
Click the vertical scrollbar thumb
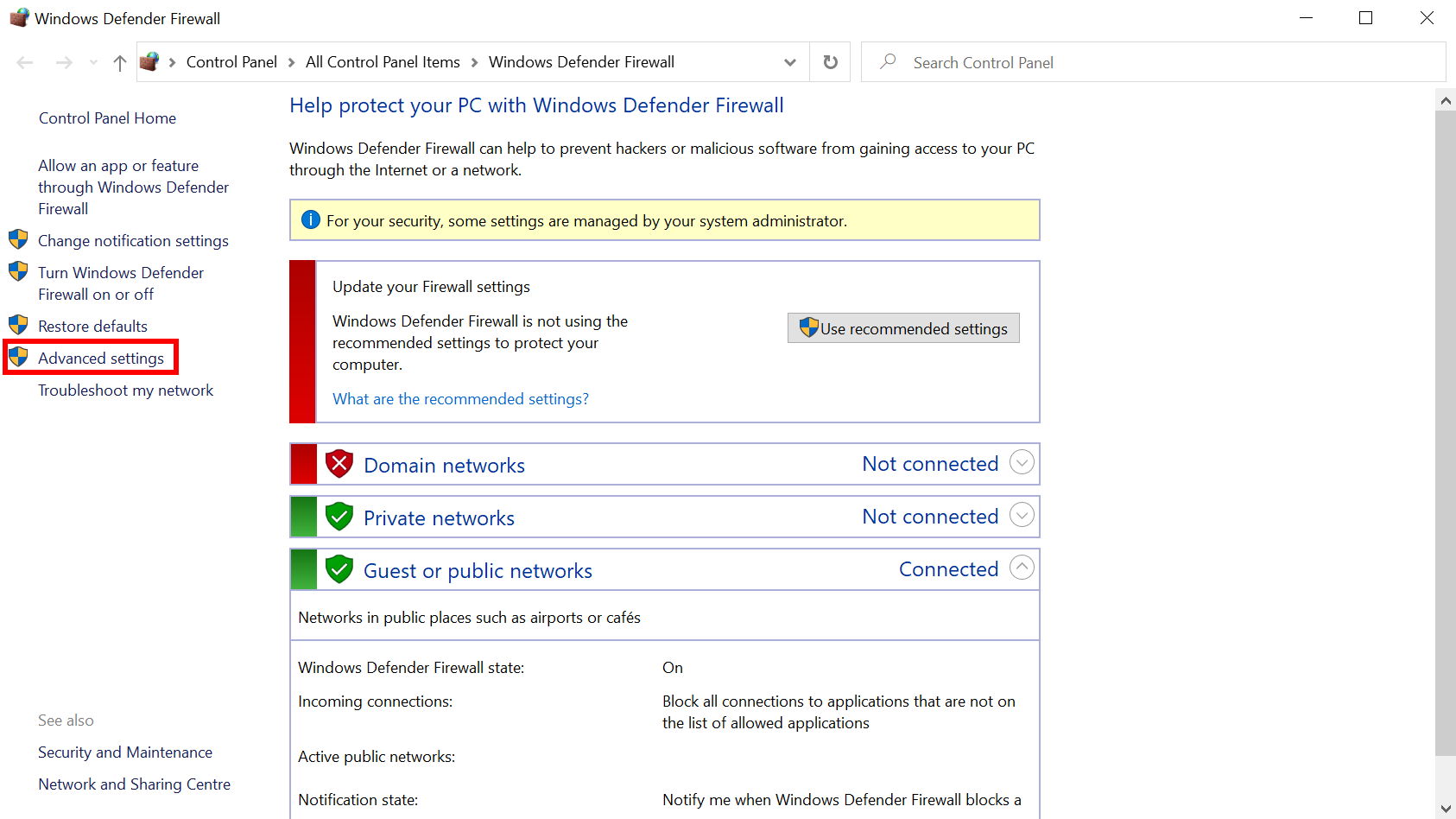tap(1446, 433)
